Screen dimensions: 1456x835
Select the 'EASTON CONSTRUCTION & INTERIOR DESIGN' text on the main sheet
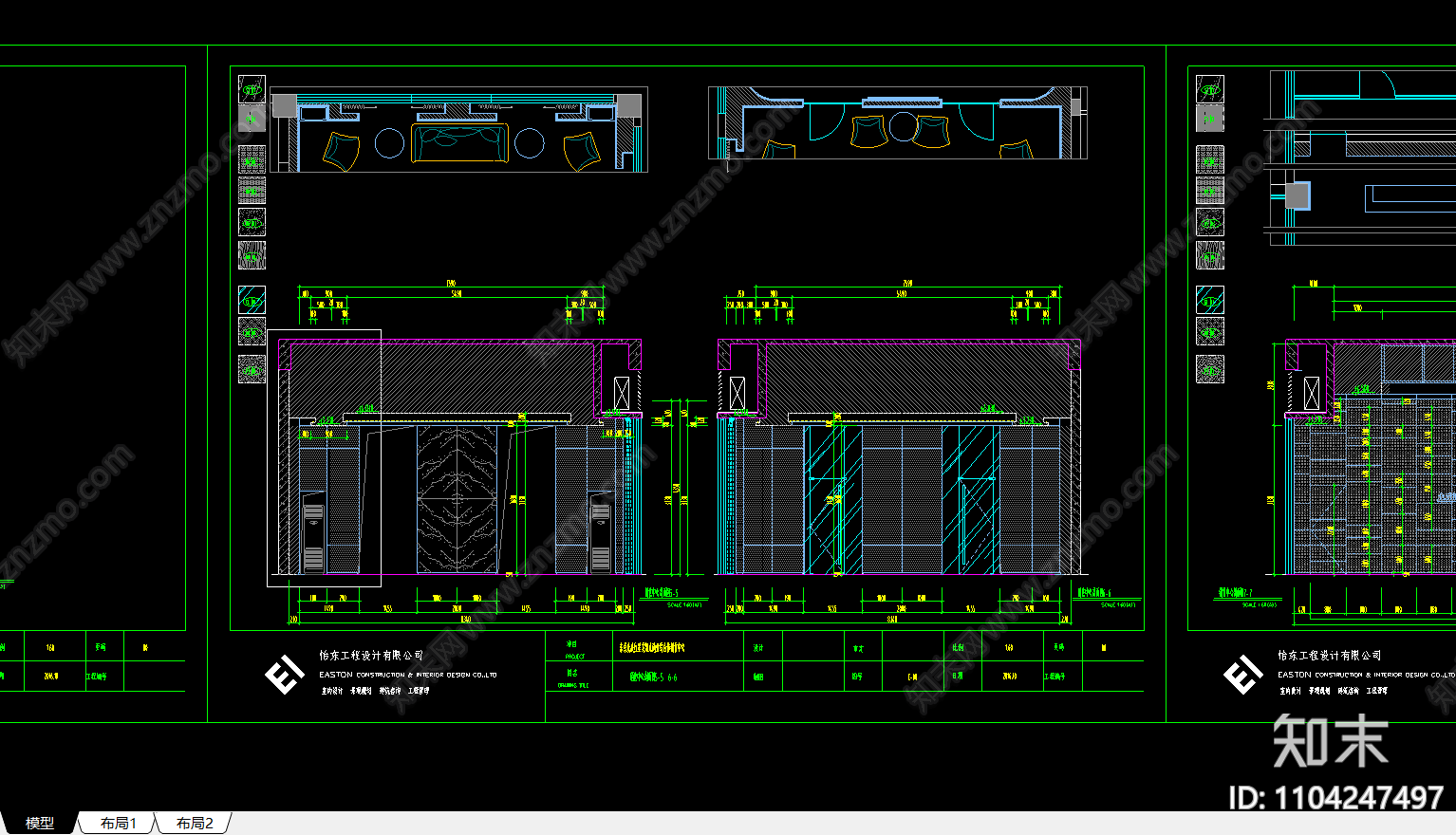click(x=407, y=675)
